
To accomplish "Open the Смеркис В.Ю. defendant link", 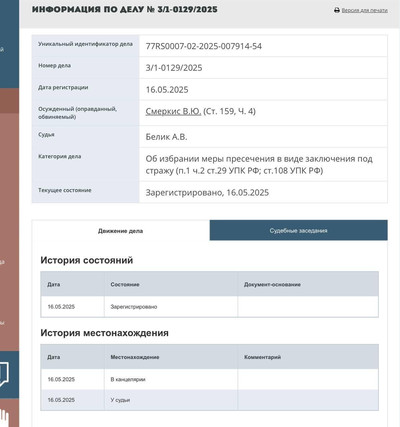I will 173,111.
